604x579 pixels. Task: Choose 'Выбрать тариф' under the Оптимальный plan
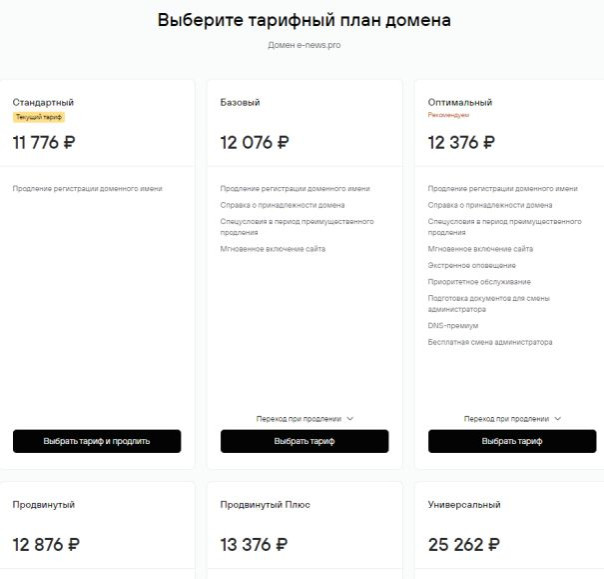tap(512, 441)
